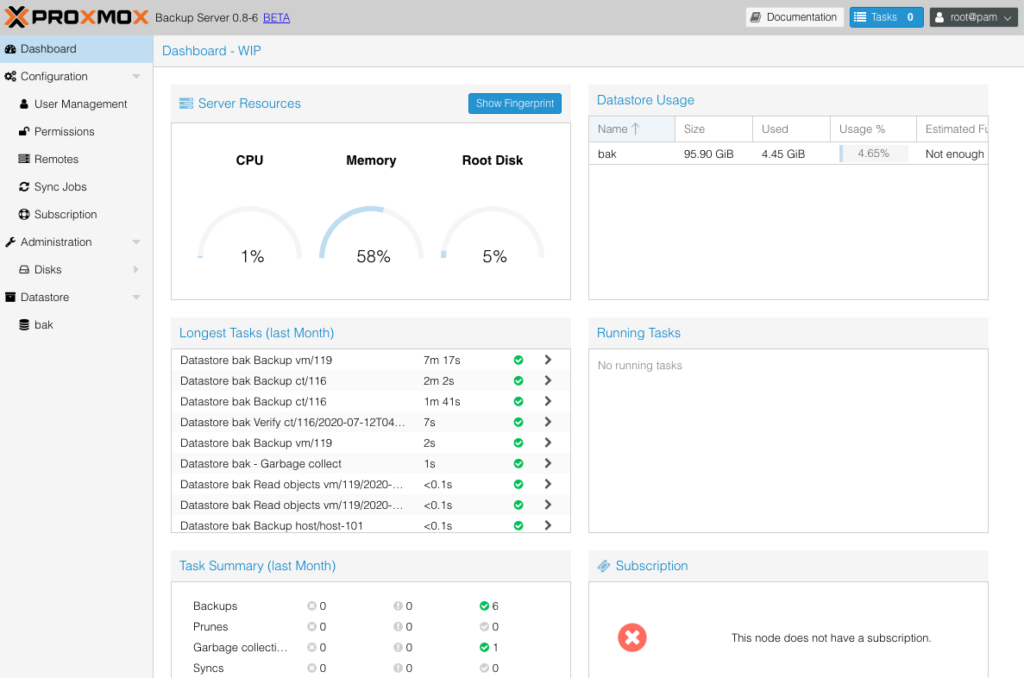Viewport: 1024px width, 678px height.
Task: Click the 95.90 GiB size cell
Action: [709, 154]
